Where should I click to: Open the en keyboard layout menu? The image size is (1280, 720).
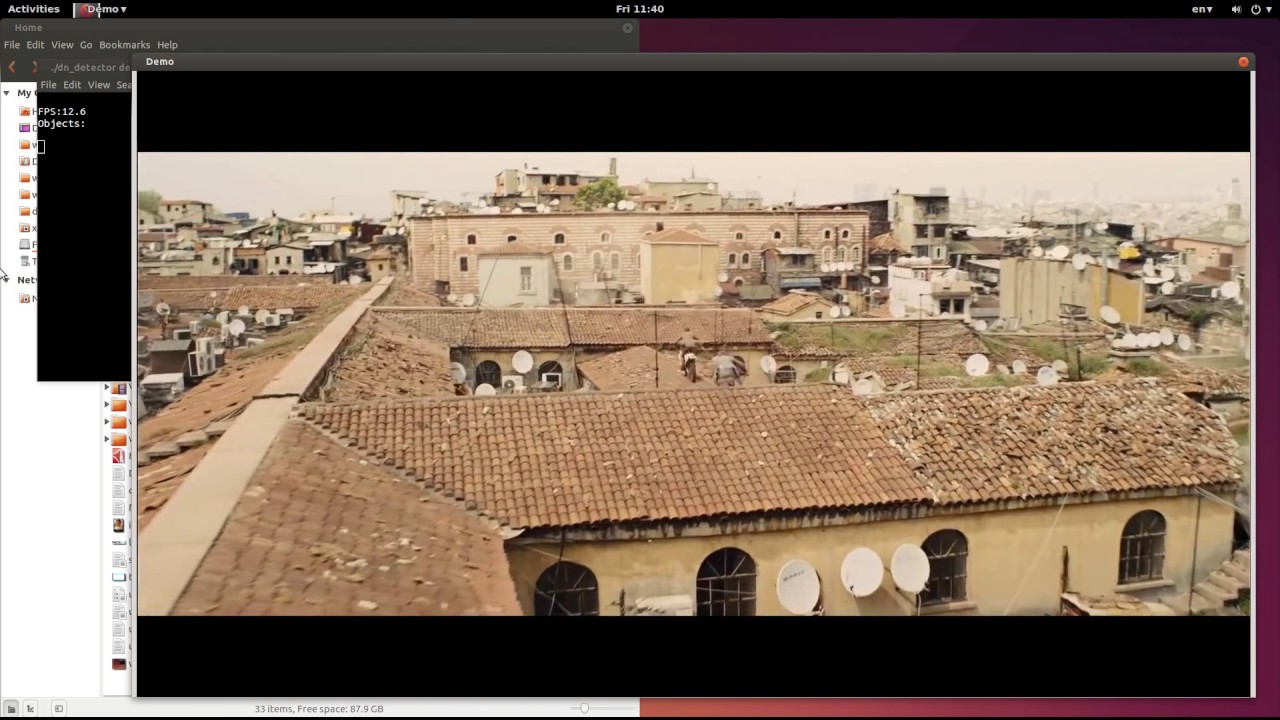coord(1202,9)
